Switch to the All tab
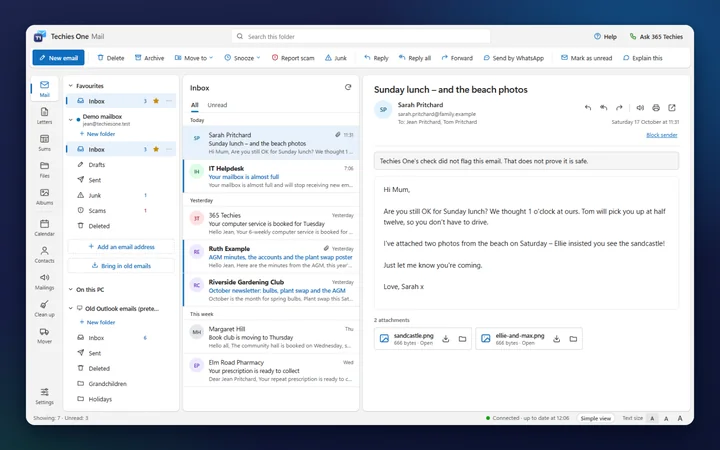Screen dimensions: 720x450 tap(195, 105)
